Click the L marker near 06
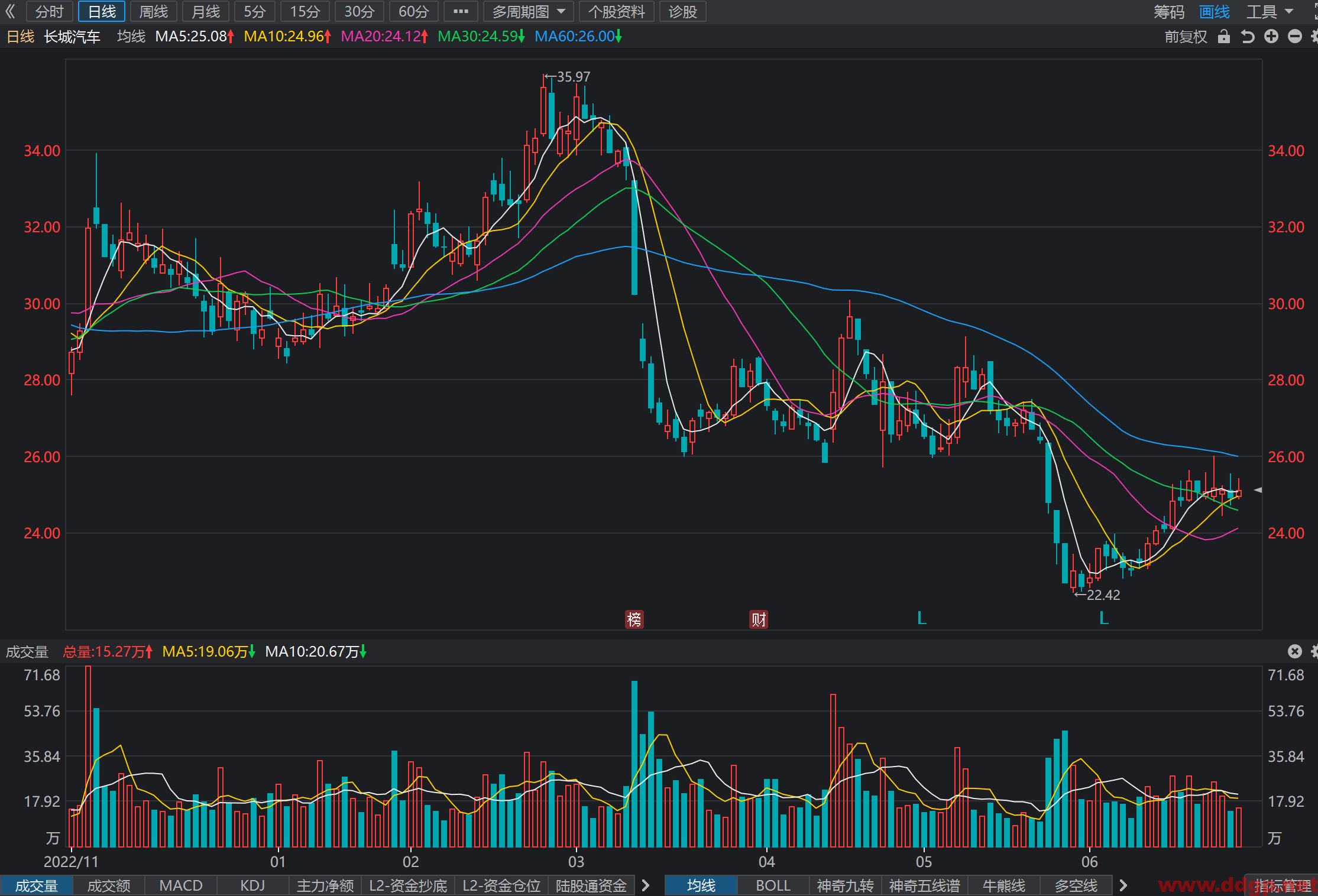1318x896 pixels. pos(1103,618)
